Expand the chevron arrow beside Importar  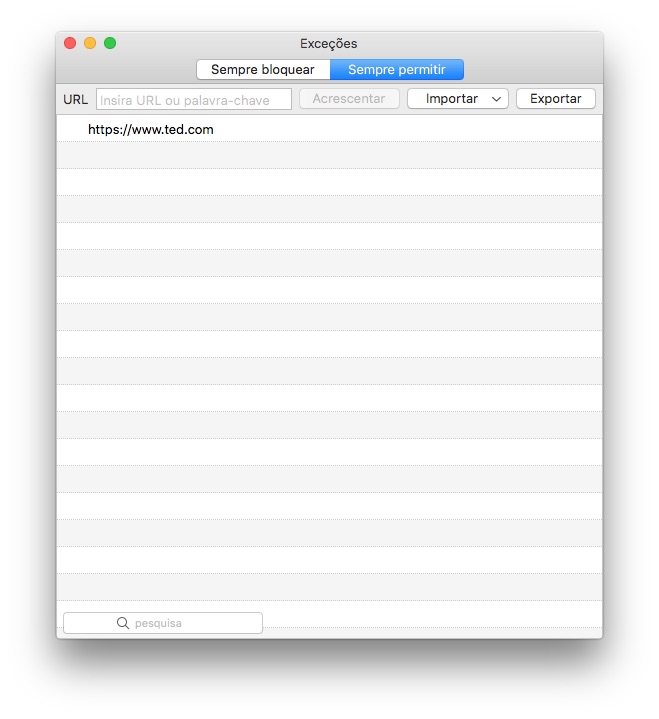(x=497, y=99)
